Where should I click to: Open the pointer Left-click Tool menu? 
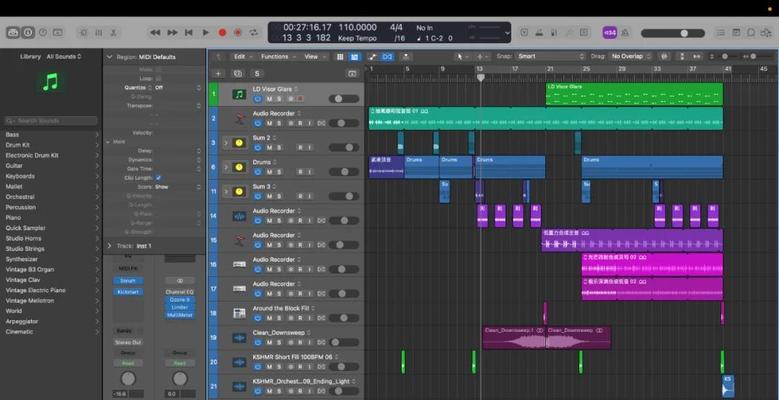point(462,57)
